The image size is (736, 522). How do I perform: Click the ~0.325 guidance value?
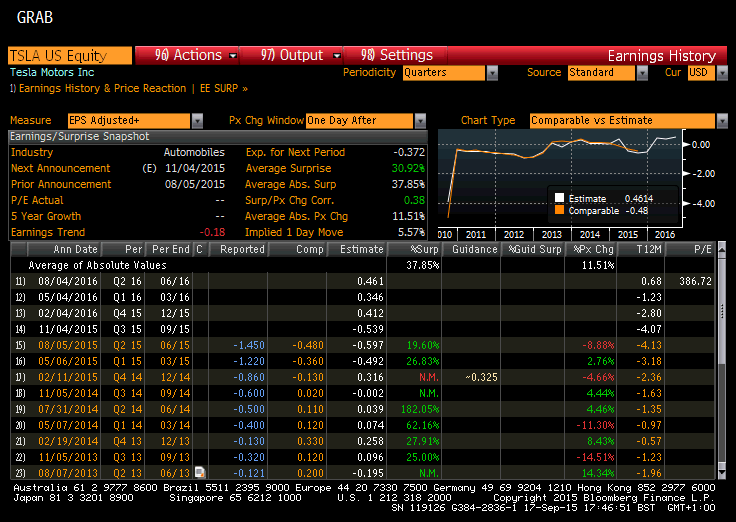point(481,377)
